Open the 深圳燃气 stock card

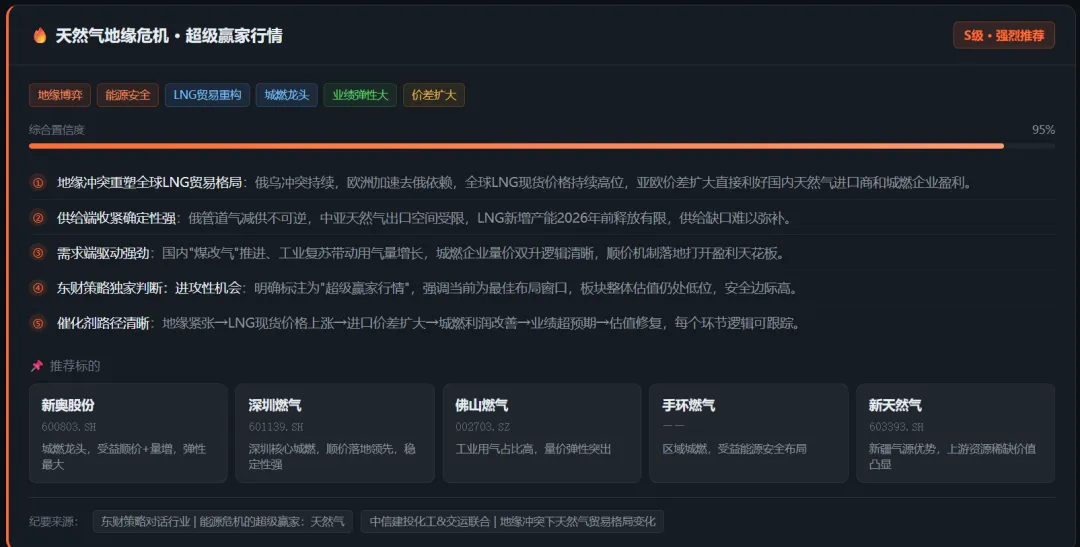(335, 433)
